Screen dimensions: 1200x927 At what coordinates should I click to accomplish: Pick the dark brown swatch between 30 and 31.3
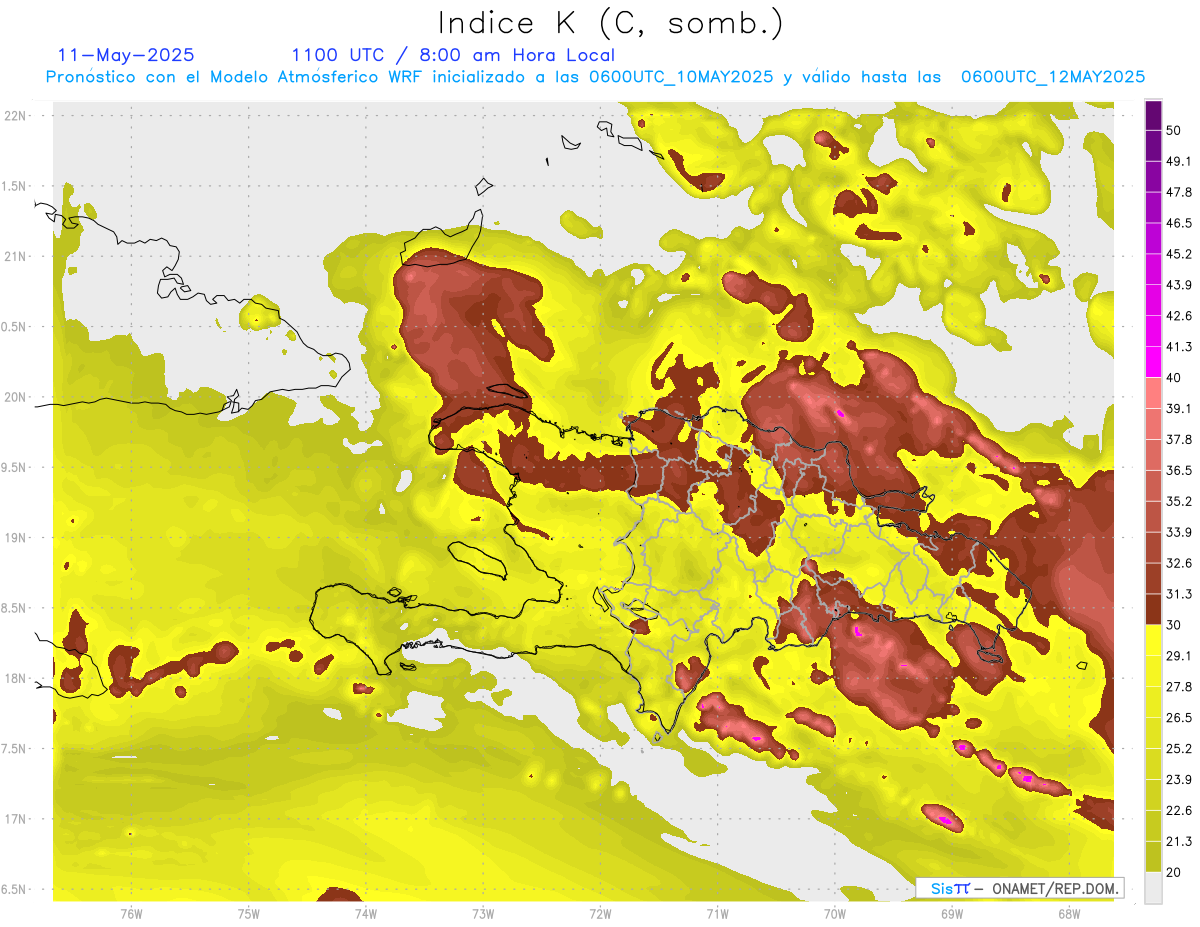pos(1153,609)
